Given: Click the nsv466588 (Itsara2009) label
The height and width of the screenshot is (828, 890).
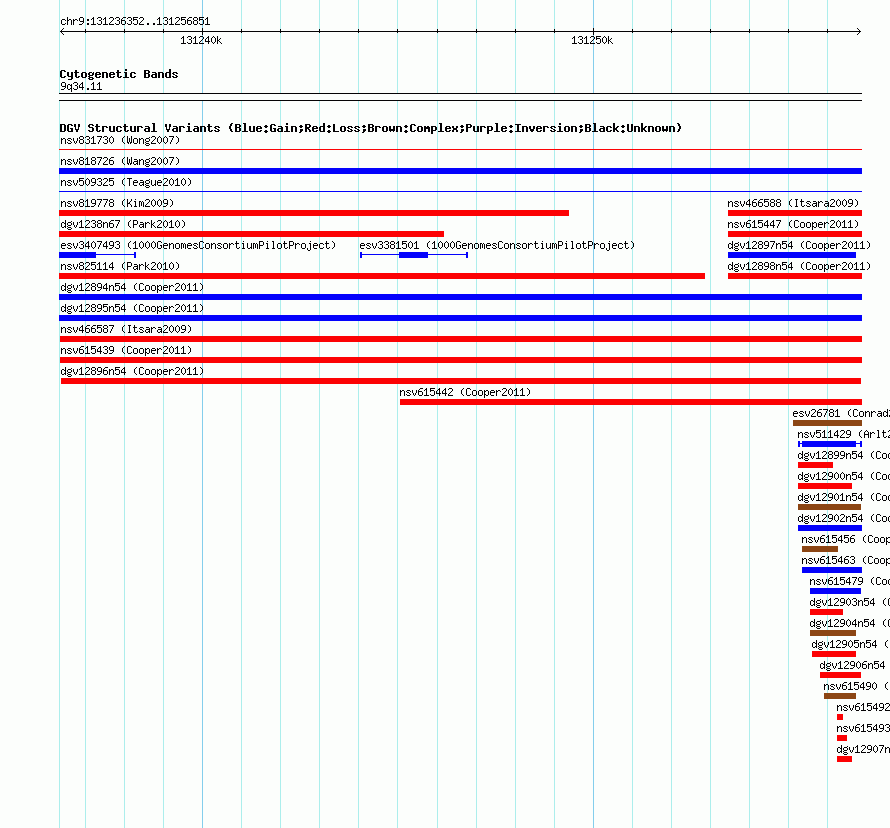Looking at the screenshot, I should pyautogui.click(x=794, y=203).
